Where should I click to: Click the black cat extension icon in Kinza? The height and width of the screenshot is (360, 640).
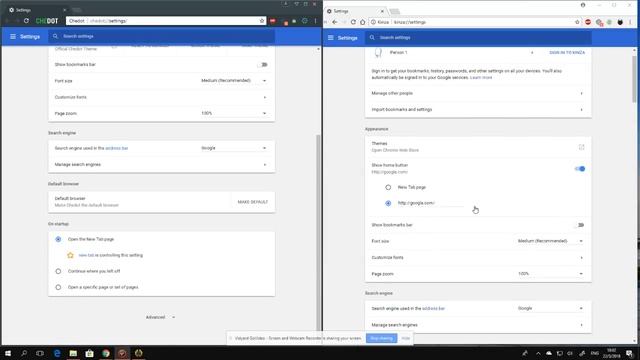coord(620,22)
